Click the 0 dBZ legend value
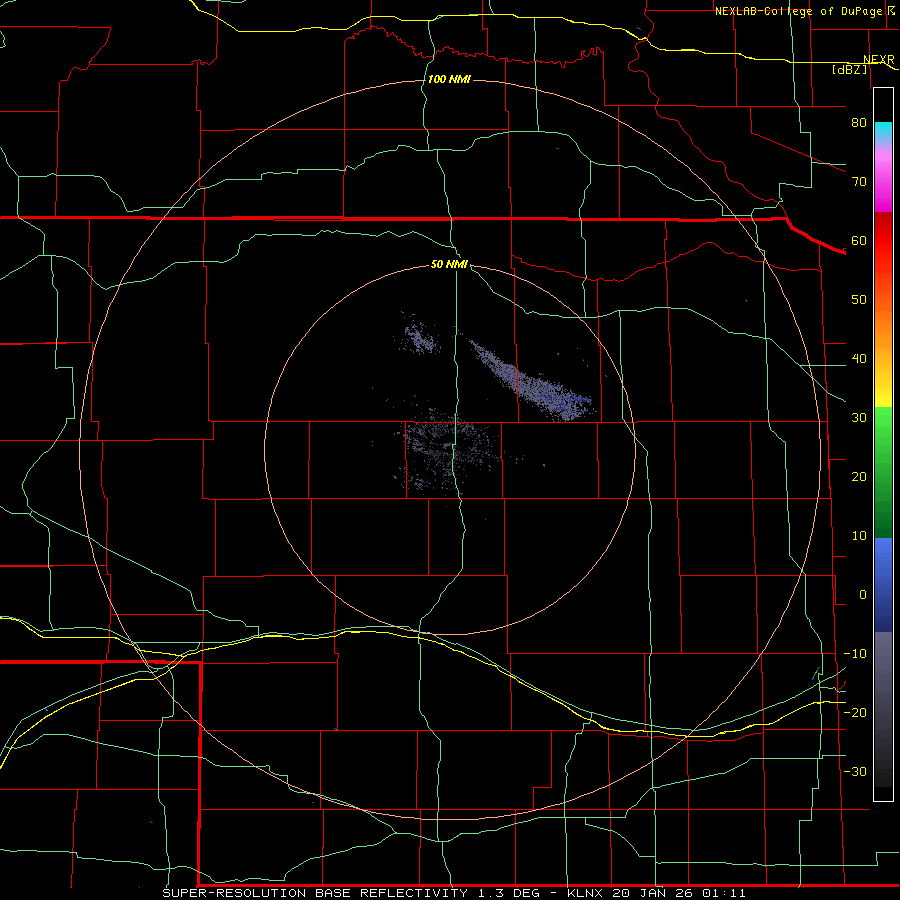The height and width of the screenshot is (900, 900). [863, 595]
